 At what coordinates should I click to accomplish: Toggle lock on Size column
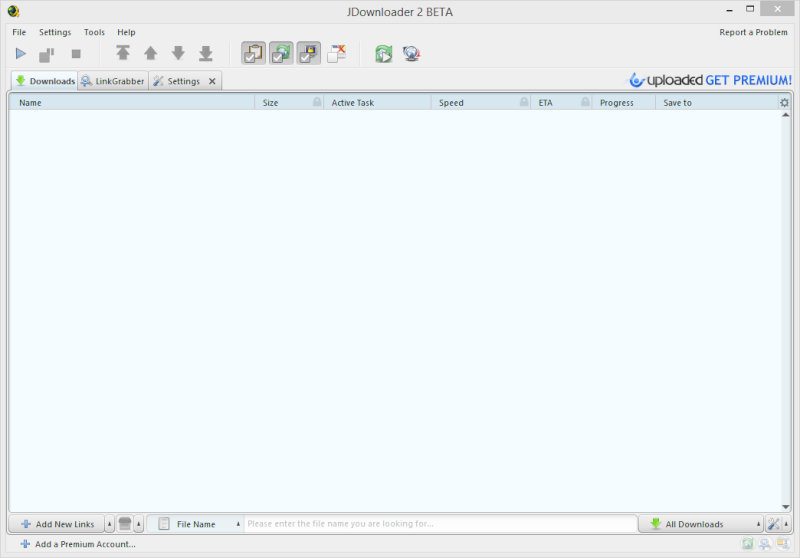[x=317, y=102]
